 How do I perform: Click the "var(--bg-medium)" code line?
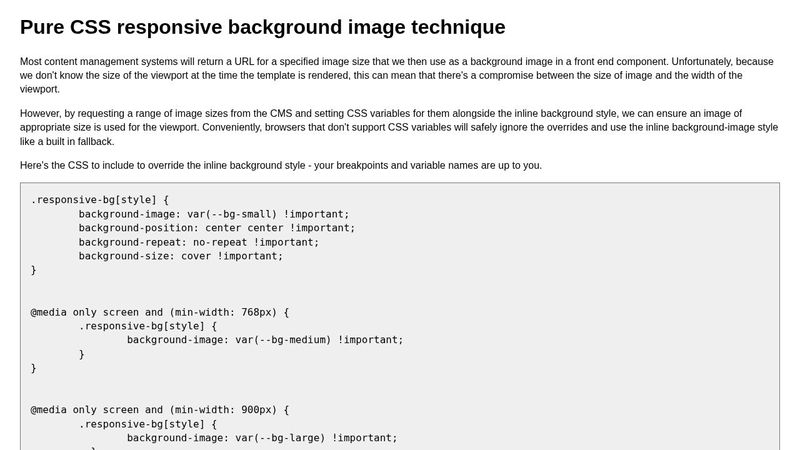click(265, 339)
